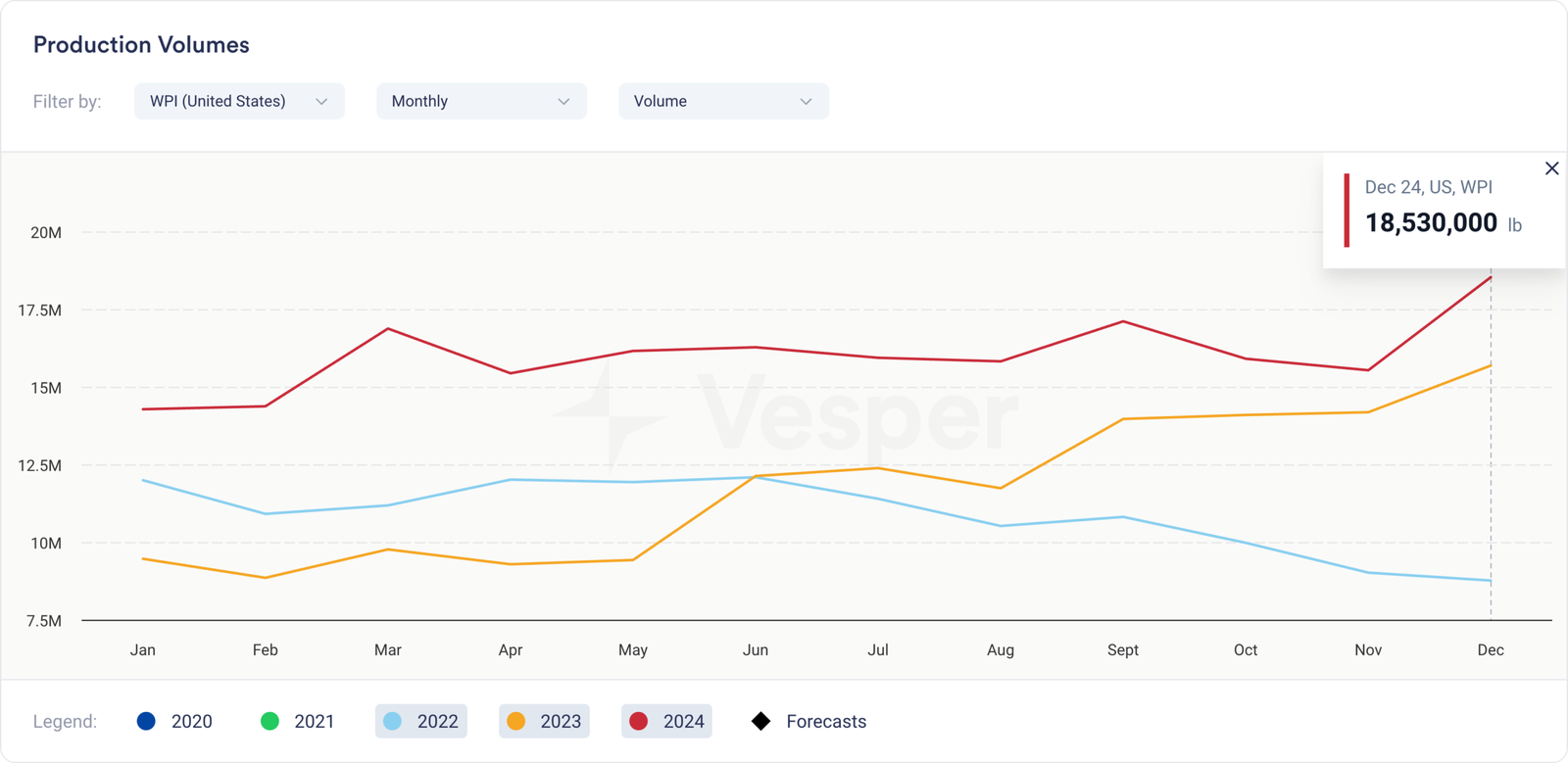
Task: Click the chevron on the Monthly dropdown
Action: 563,102
